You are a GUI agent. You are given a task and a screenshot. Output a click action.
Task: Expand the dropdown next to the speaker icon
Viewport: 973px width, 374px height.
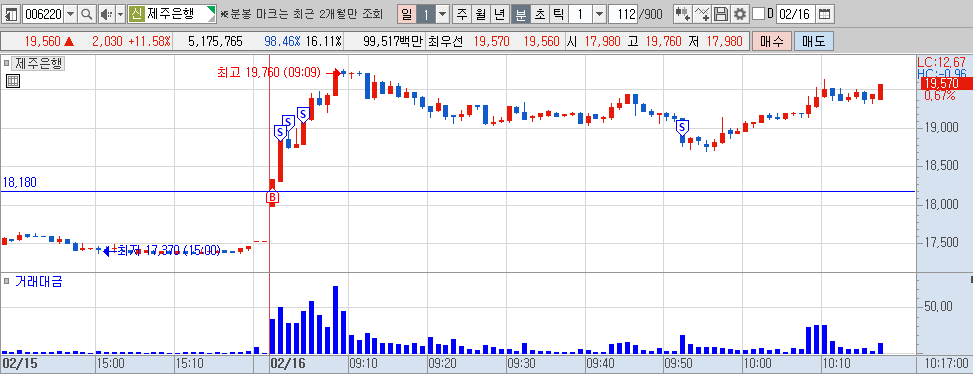[x=120, y=14]
